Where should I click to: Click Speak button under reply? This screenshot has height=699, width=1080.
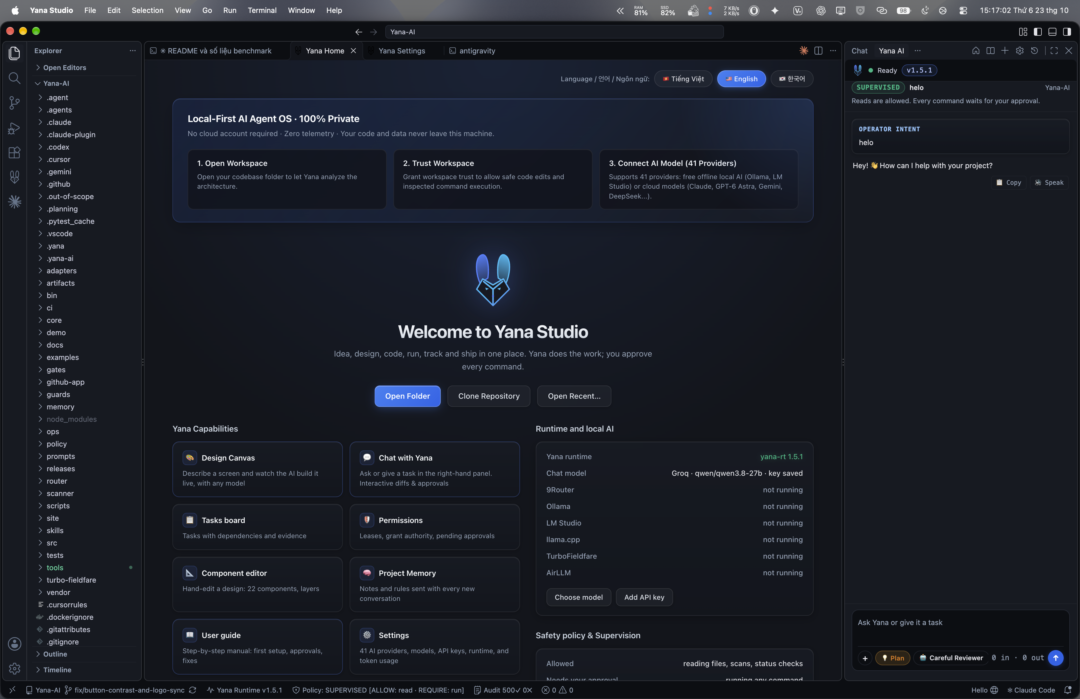[x=1049, y=182]
